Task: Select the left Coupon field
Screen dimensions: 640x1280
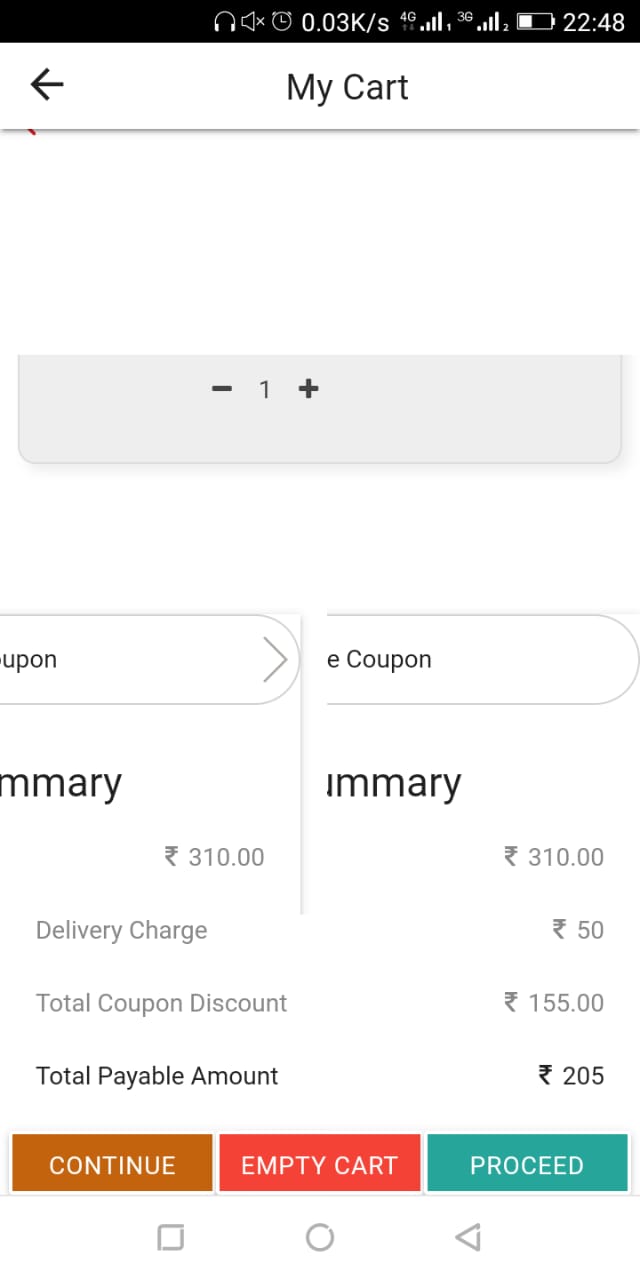Action: pos(150,660)
